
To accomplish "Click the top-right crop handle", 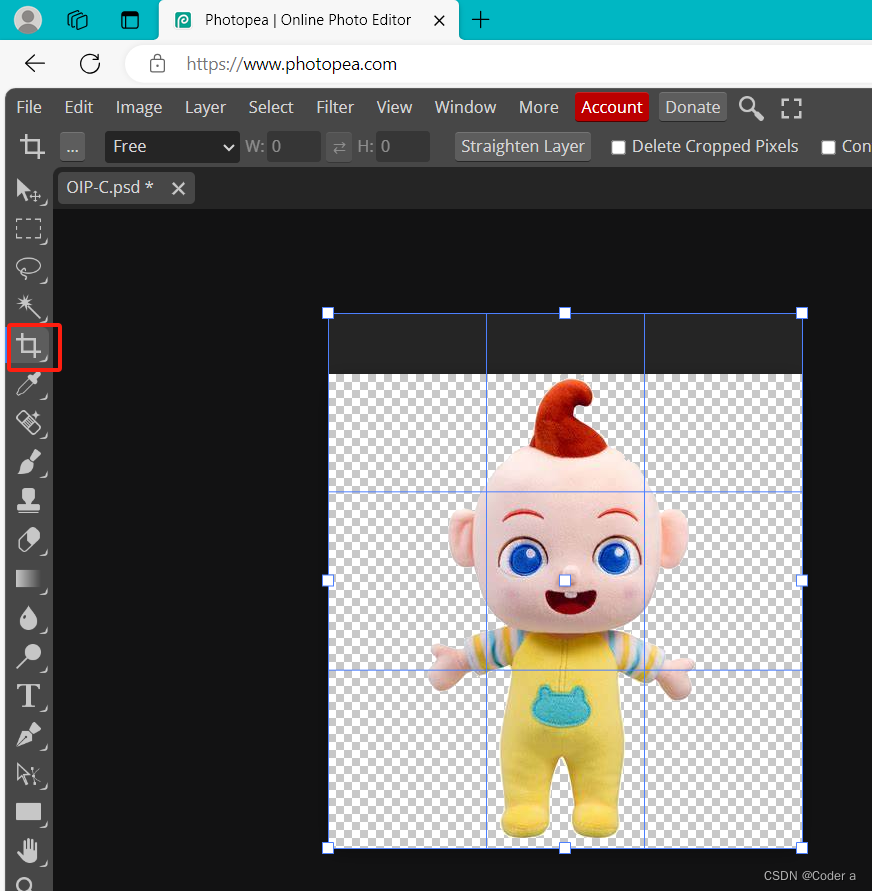I will click(x=802, y=313).
